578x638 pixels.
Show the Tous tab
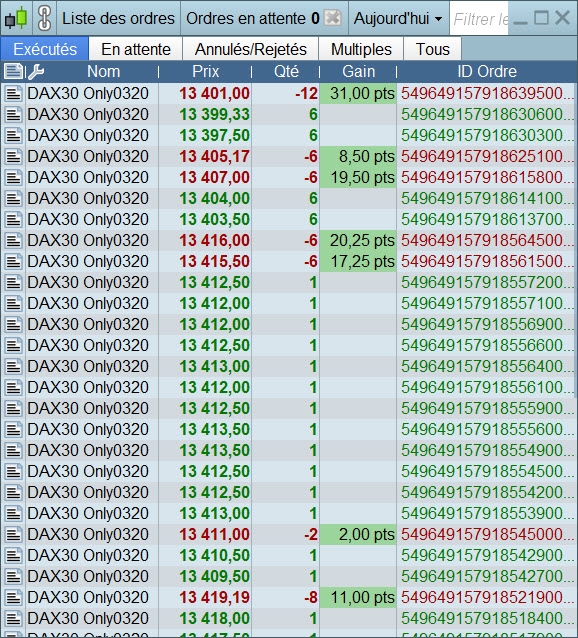tap(432, 49)
